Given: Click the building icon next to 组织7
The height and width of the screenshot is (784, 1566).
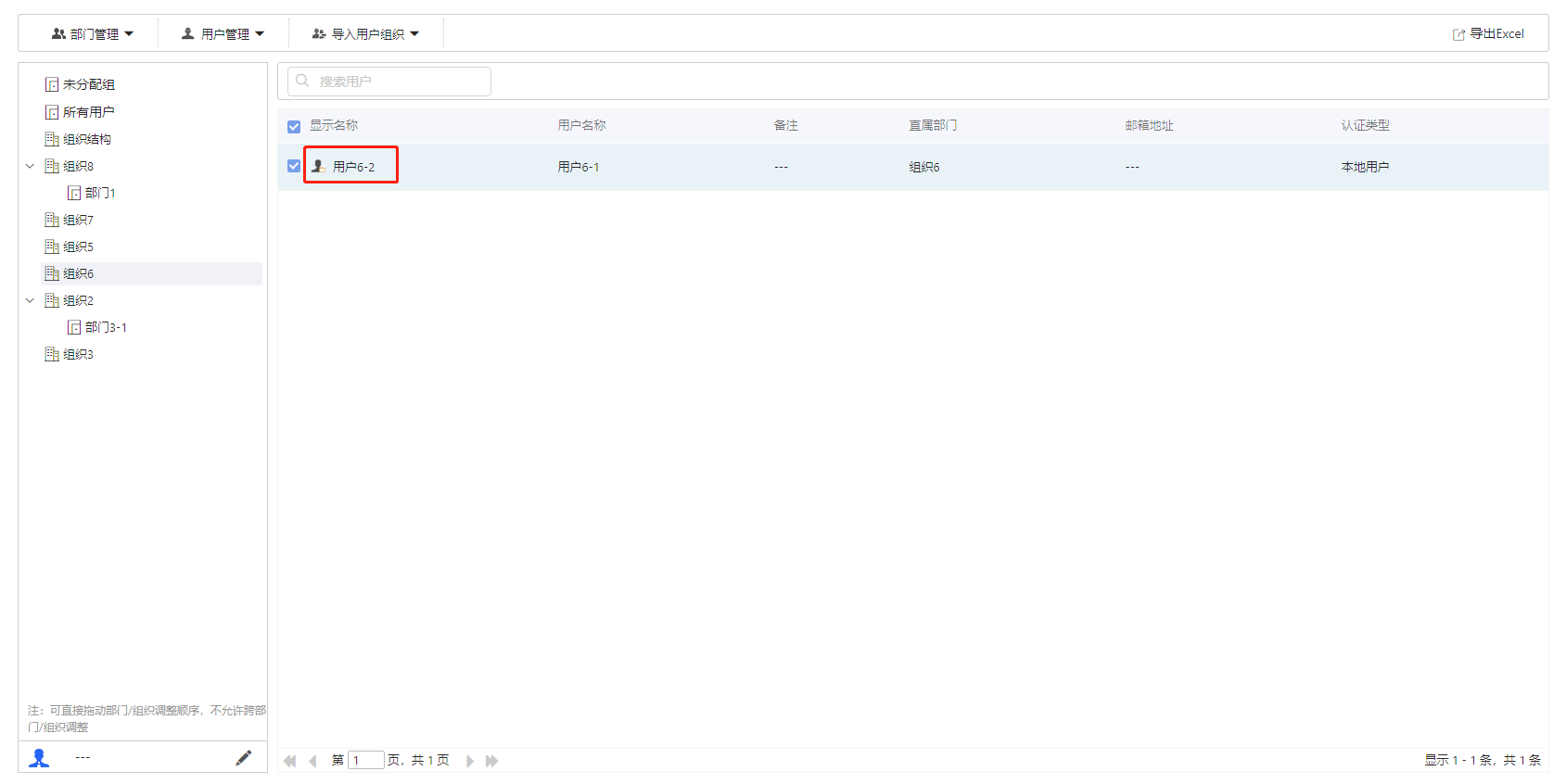Looking at the screenshot, I should tap(52, 220).
